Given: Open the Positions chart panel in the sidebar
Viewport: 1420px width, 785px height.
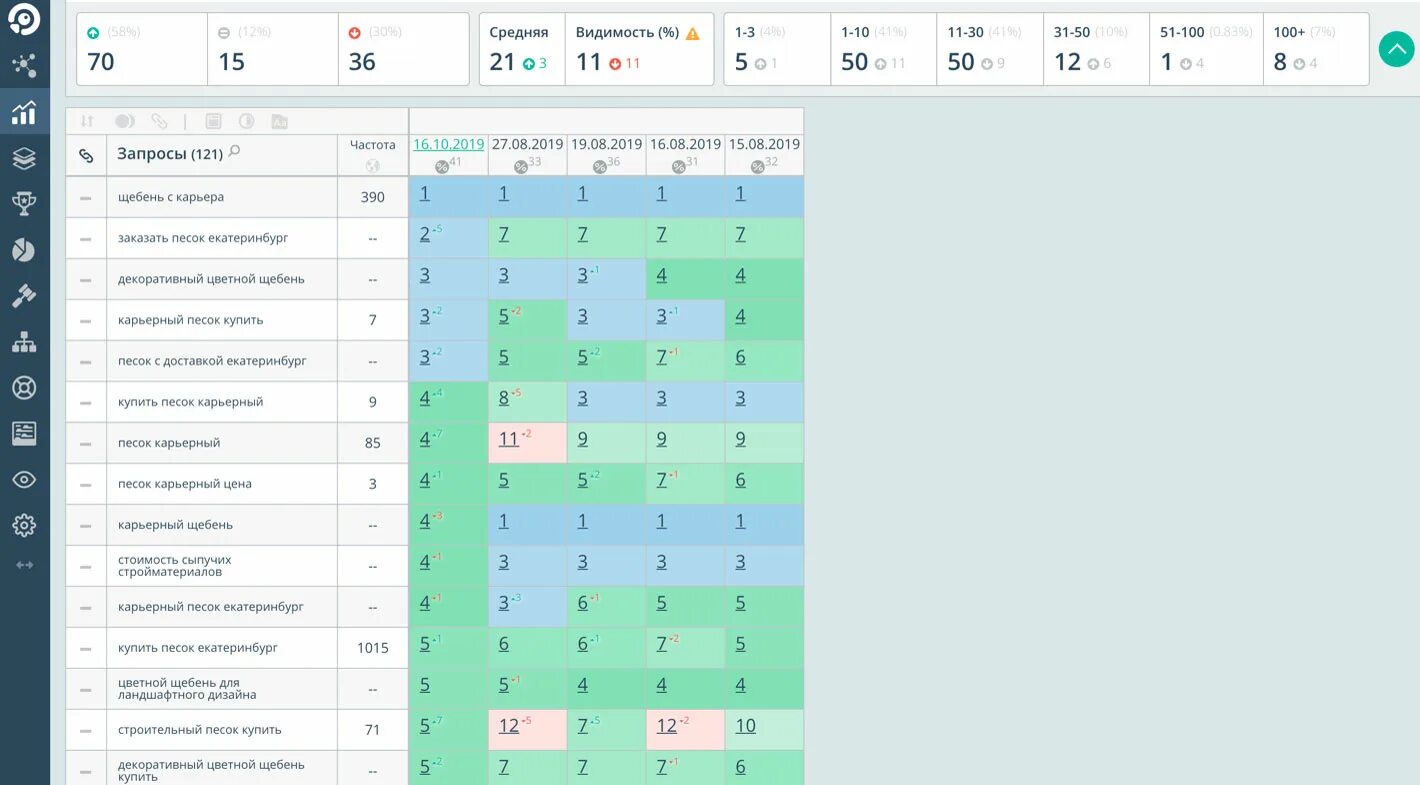Looking at the screenshot, I should coord(25,113).
